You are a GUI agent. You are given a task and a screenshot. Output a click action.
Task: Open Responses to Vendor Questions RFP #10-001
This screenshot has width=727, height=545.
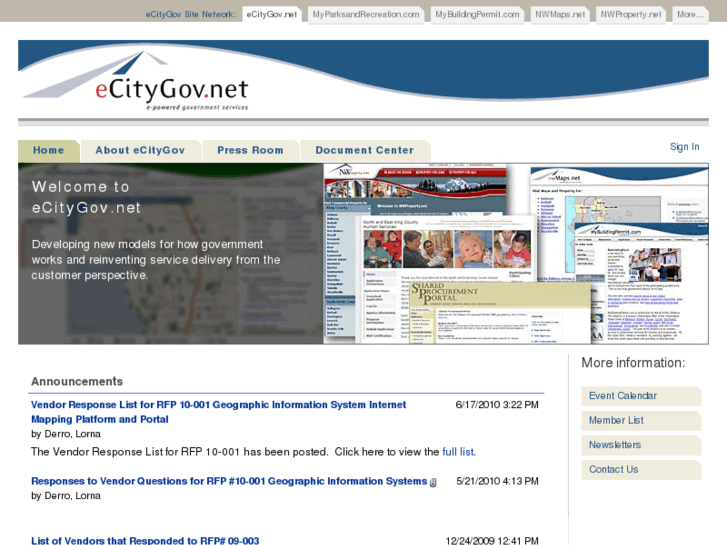229,481
